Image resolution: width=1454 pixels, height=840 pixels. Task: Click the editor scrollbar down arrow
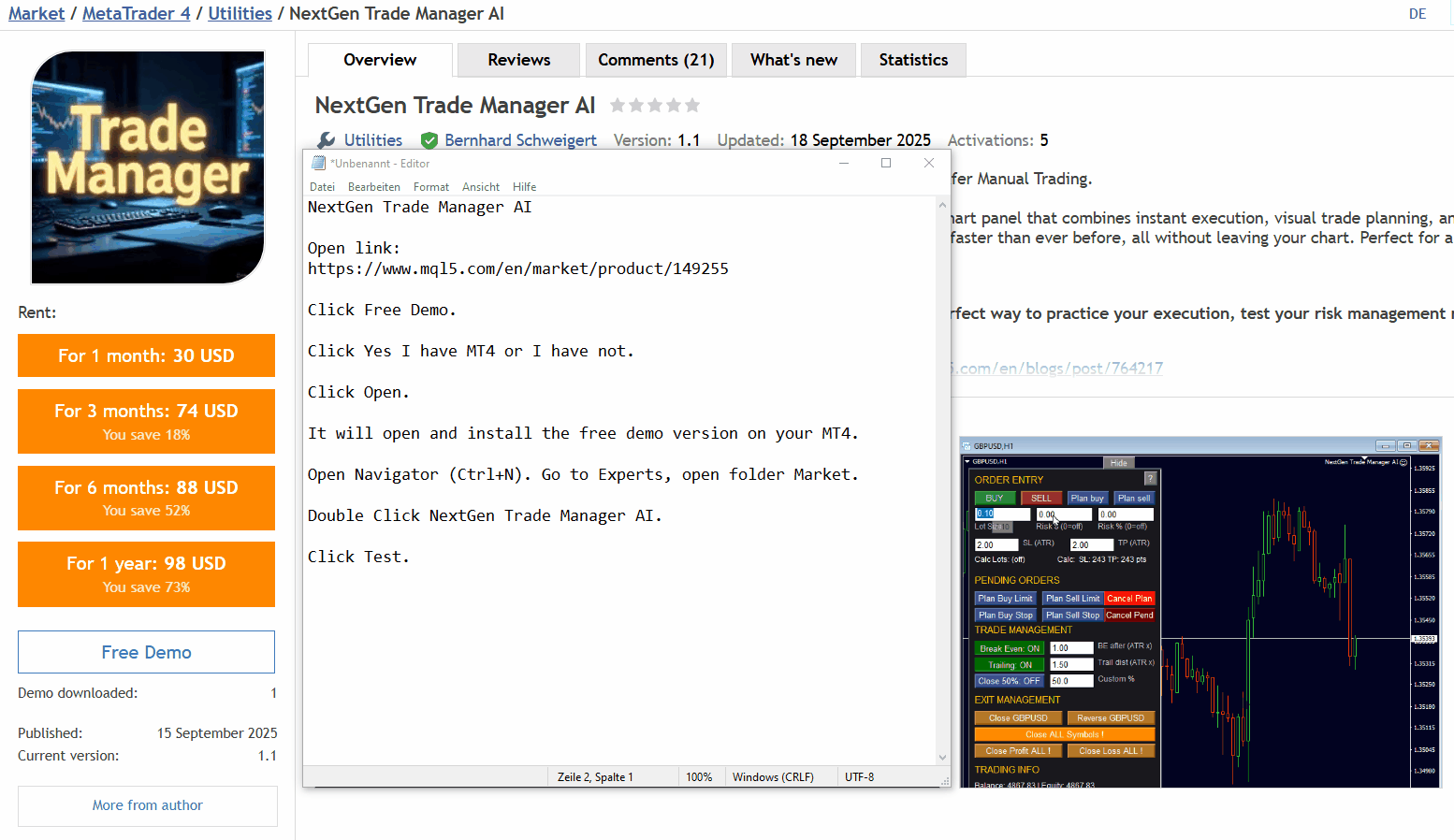[x=942, y=758]
